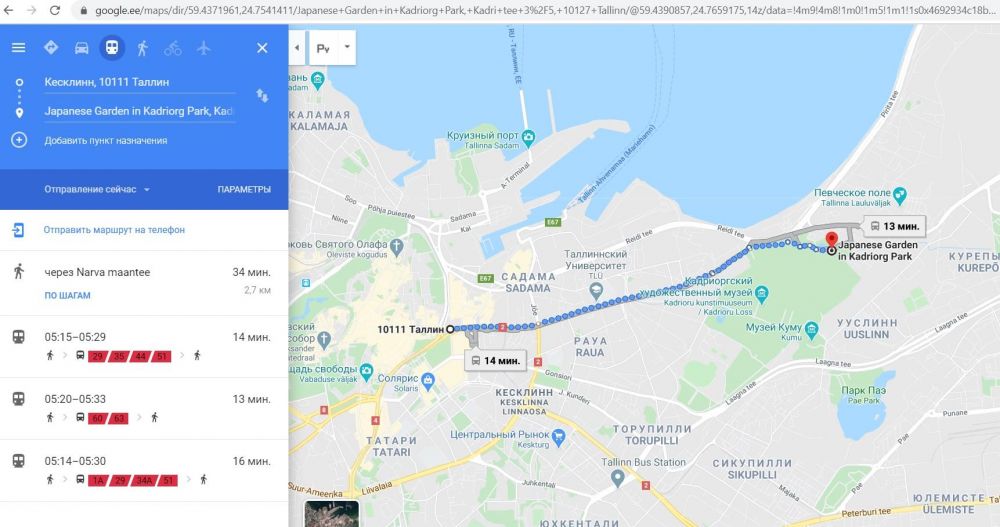Open 'ПО ШАГАМ' walking step details
The height and width of the screenshot is (527, 1000).
pos(67,295)
